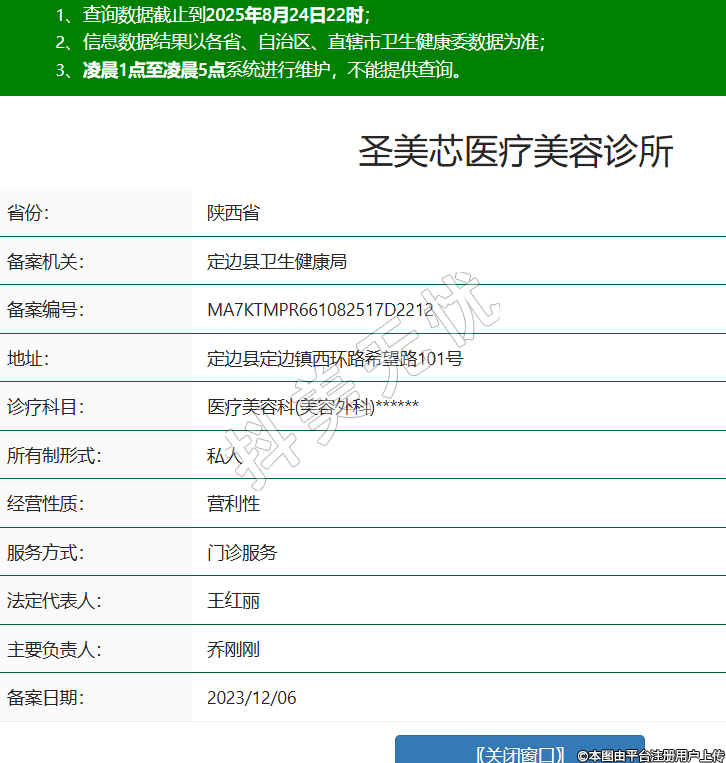Click the 关闭窗口 button
726x763 pixels.
[x=519, y=752]
